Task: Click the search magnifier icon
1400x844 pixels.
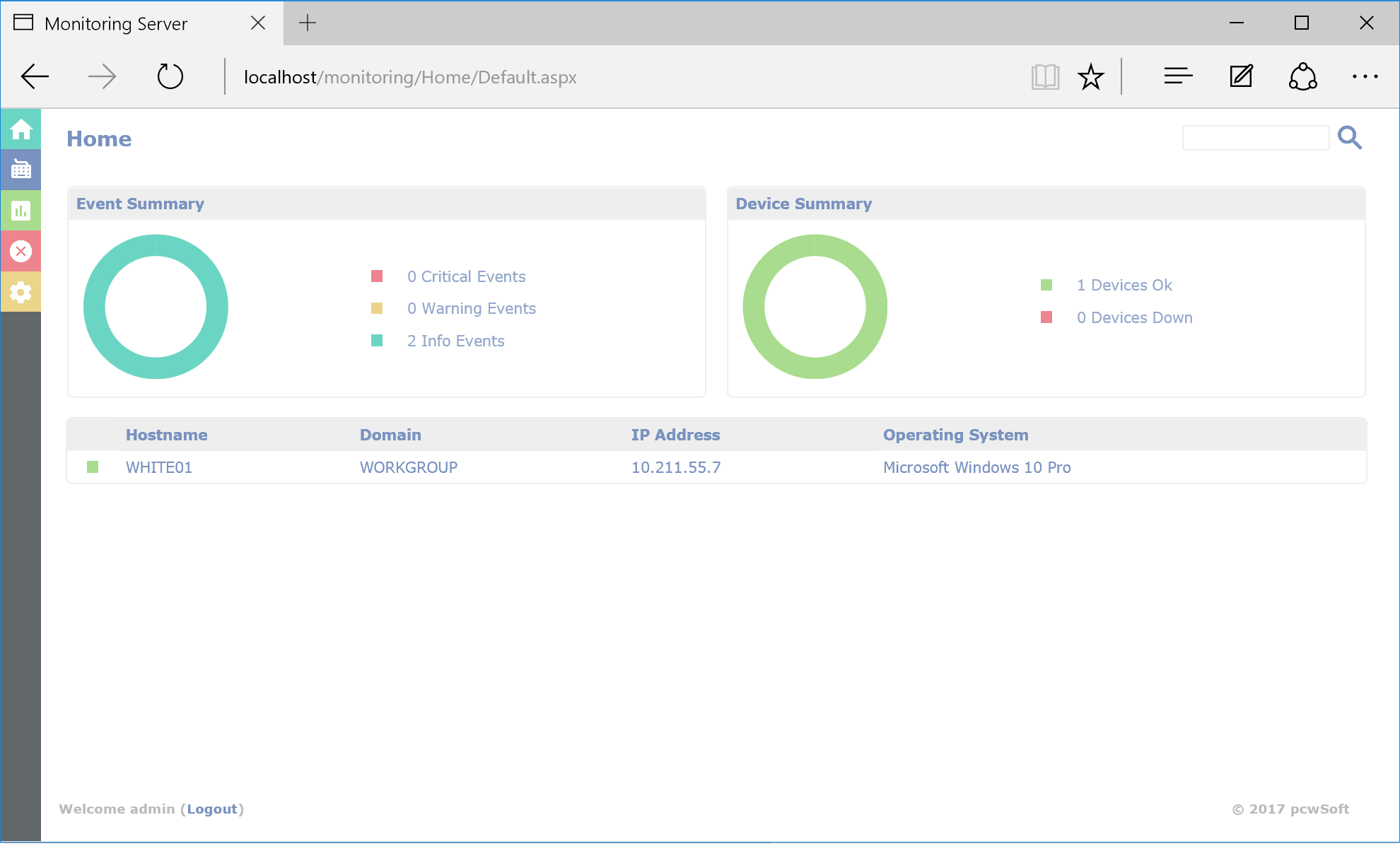Action: [x=1349, y=138]
